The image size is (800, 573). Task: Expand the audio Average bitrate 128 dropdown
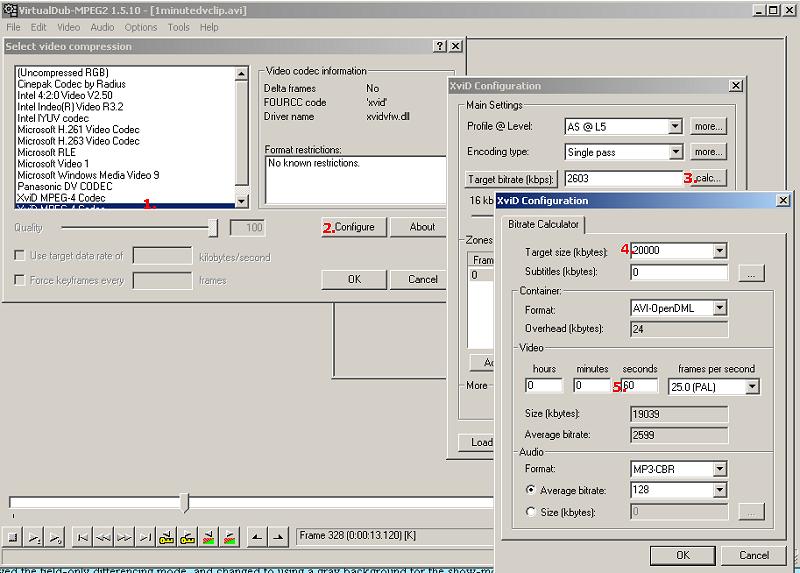pos(719,490)
